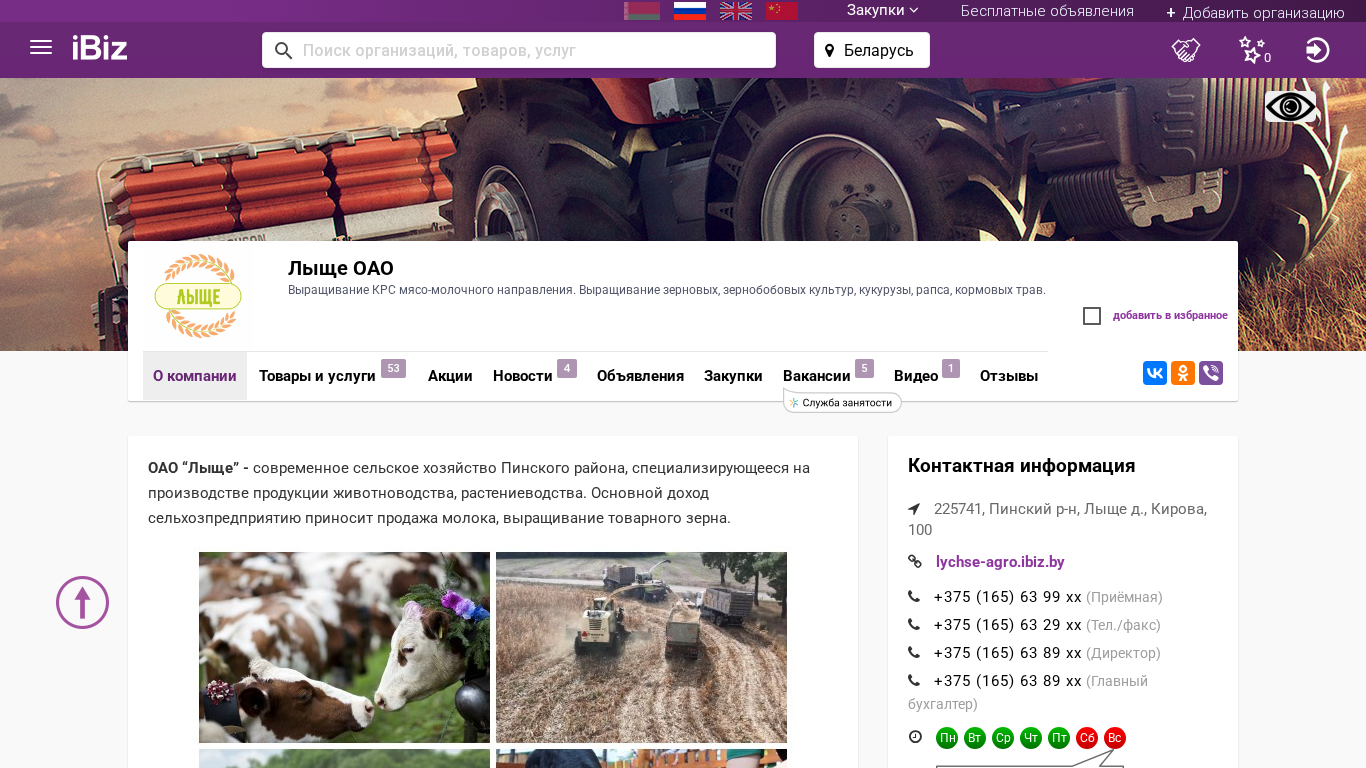Click the Вт weekday indicator
The width and height of the screenshot is (1366, 768).
(975, 738)
